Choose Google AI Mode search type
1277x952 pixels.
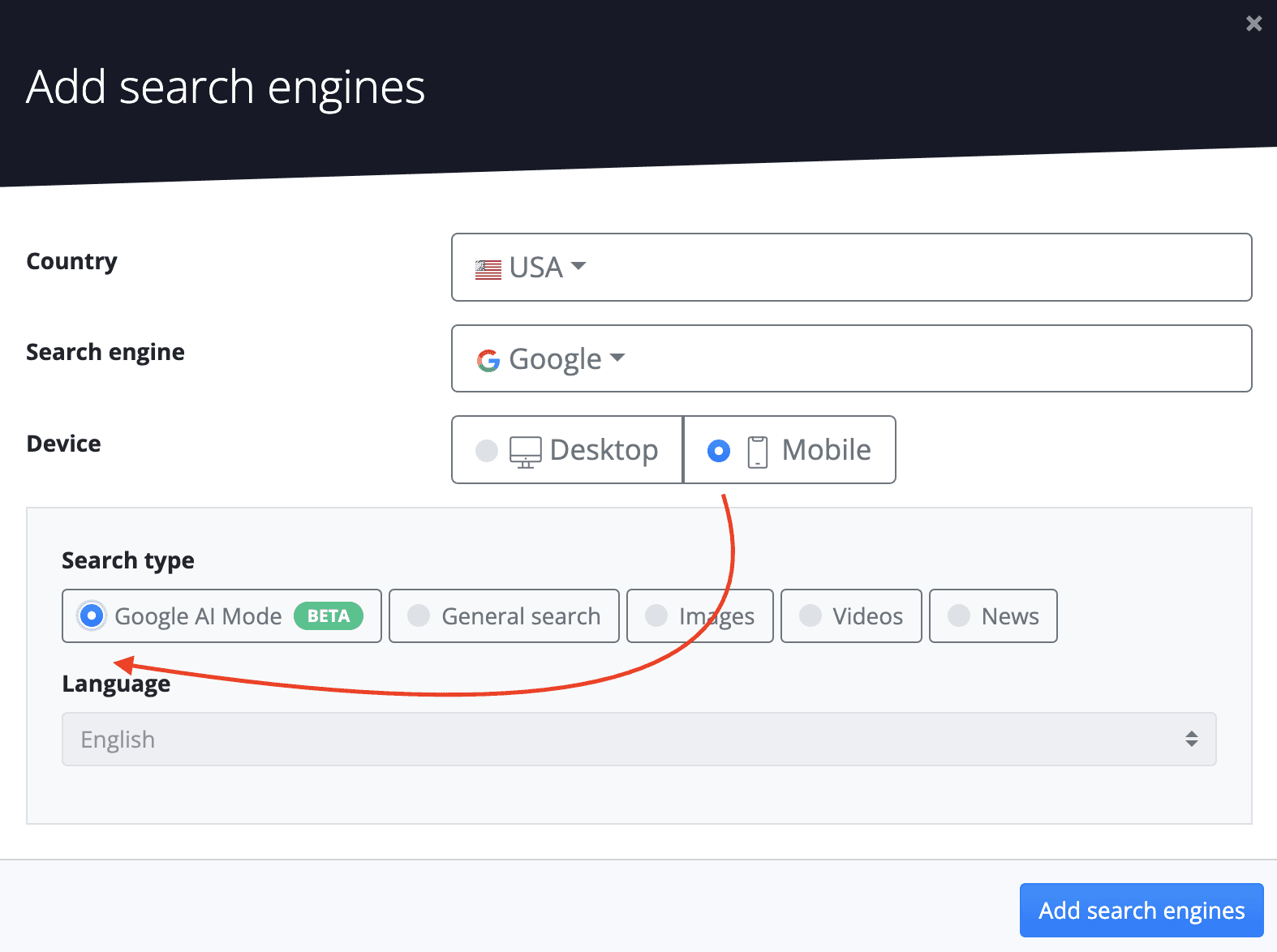pyautogui.click(x=221, y=616)
